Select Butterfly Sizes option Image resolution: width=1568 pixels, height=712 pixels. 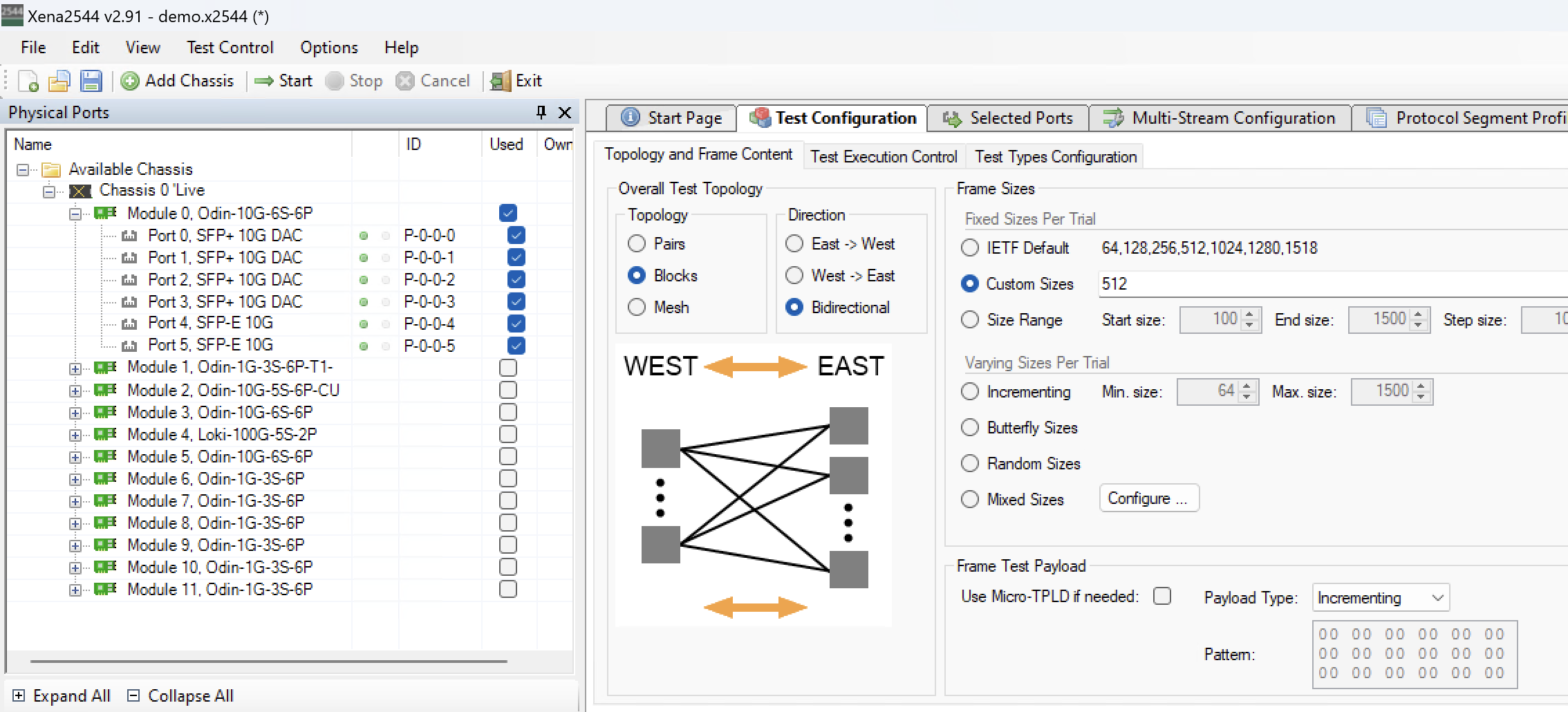point(970,427)
